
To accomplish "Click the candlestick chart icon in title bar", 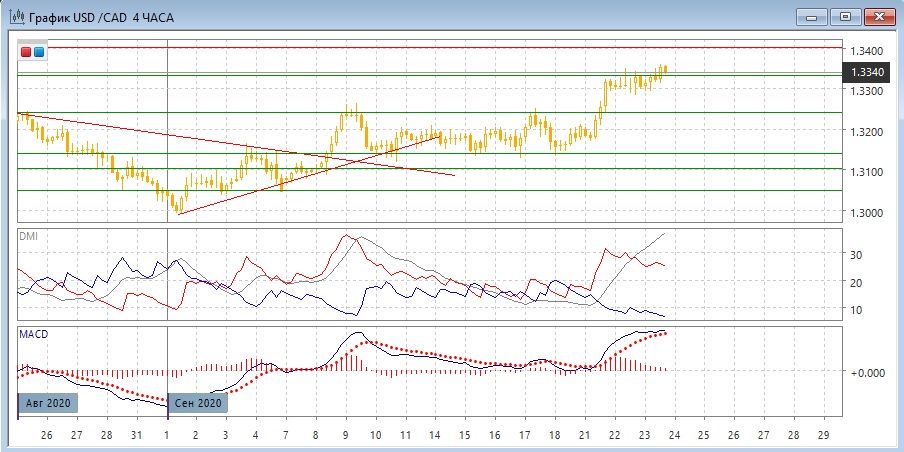I will (x=16, y=16).
